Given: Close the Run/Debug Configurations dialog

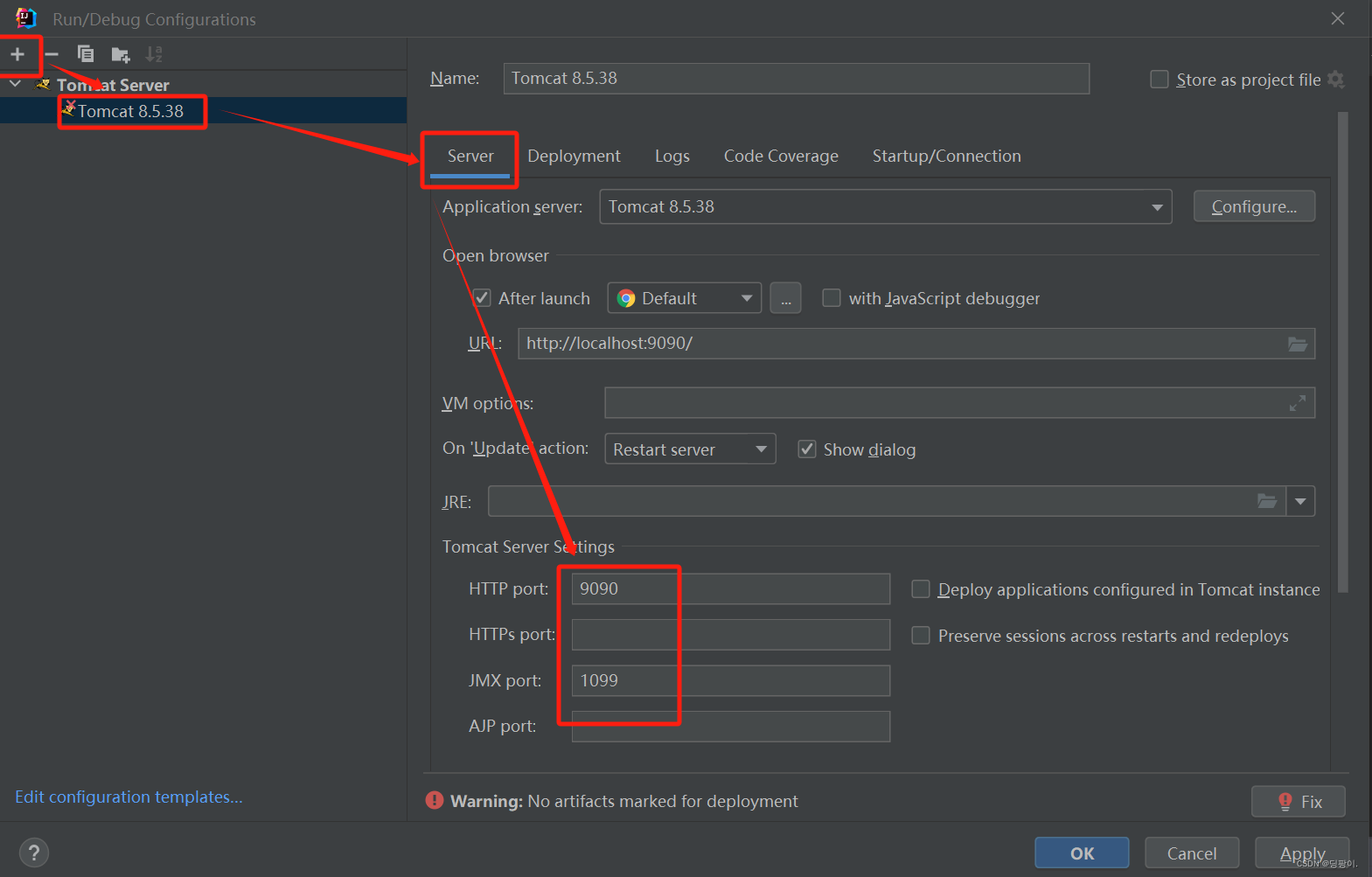Looking at the screenshot, I should (1338, 18).
